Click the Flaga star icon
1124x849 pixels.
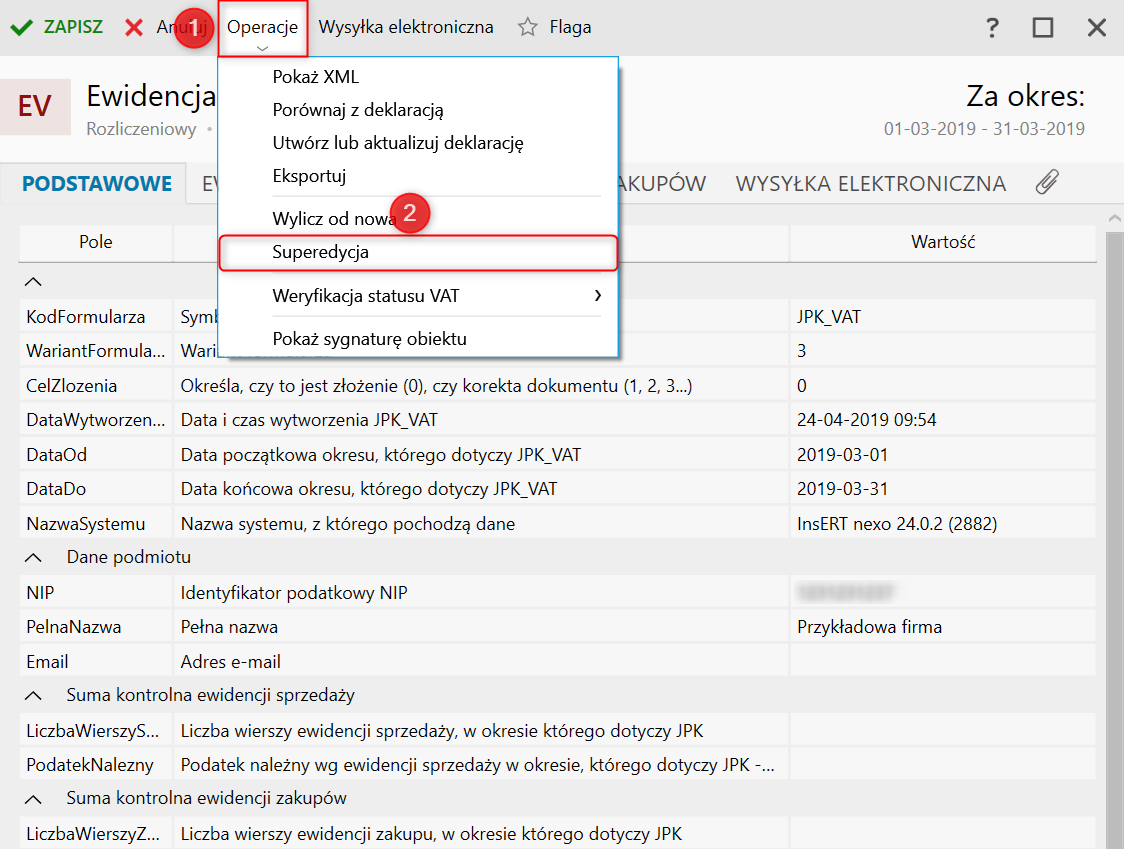coord(528,27)
